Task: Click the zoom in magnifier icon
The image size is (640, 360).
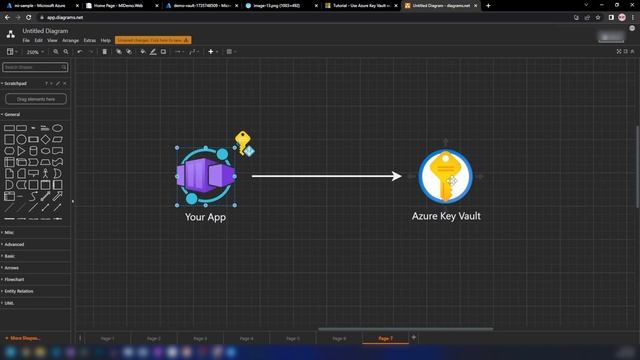Action: [x=56, y=52]
